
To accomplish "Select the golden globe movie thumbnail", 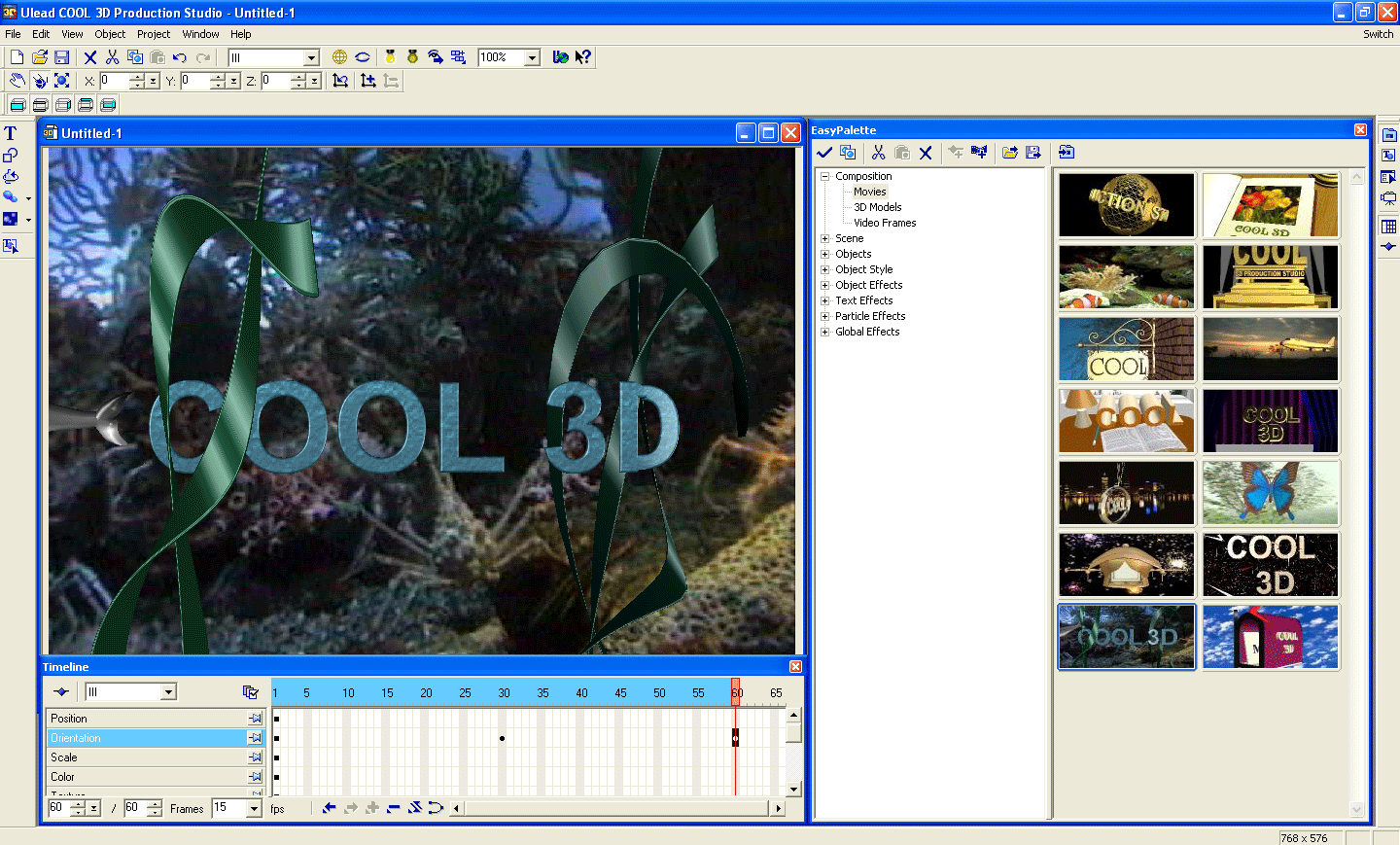I will point(1127,205).
